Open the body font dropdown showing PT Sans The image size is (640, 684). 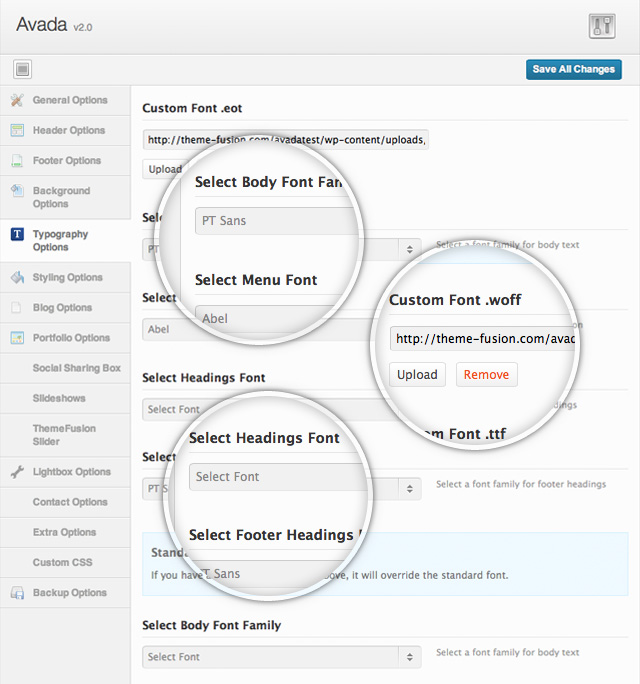(408, 248)
